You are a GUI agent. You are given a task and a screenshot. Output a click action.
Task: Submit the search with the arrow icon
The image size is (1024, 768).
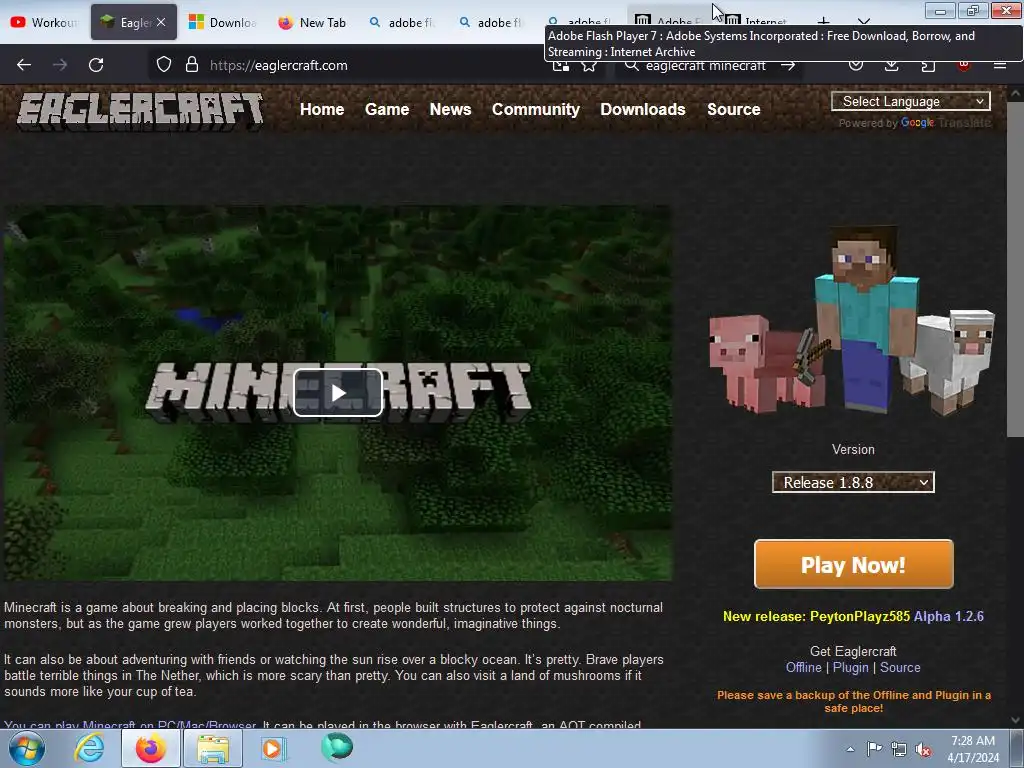(x=788, y=65)
